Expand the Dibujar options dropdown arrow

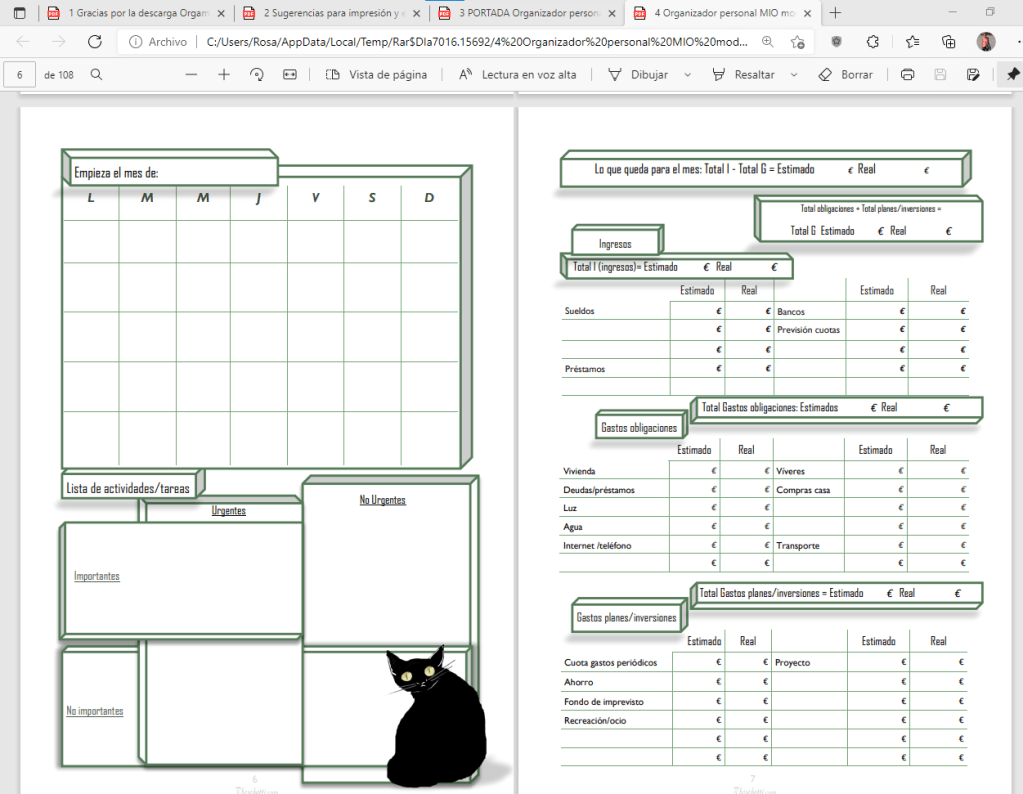(x=687, y=75)
